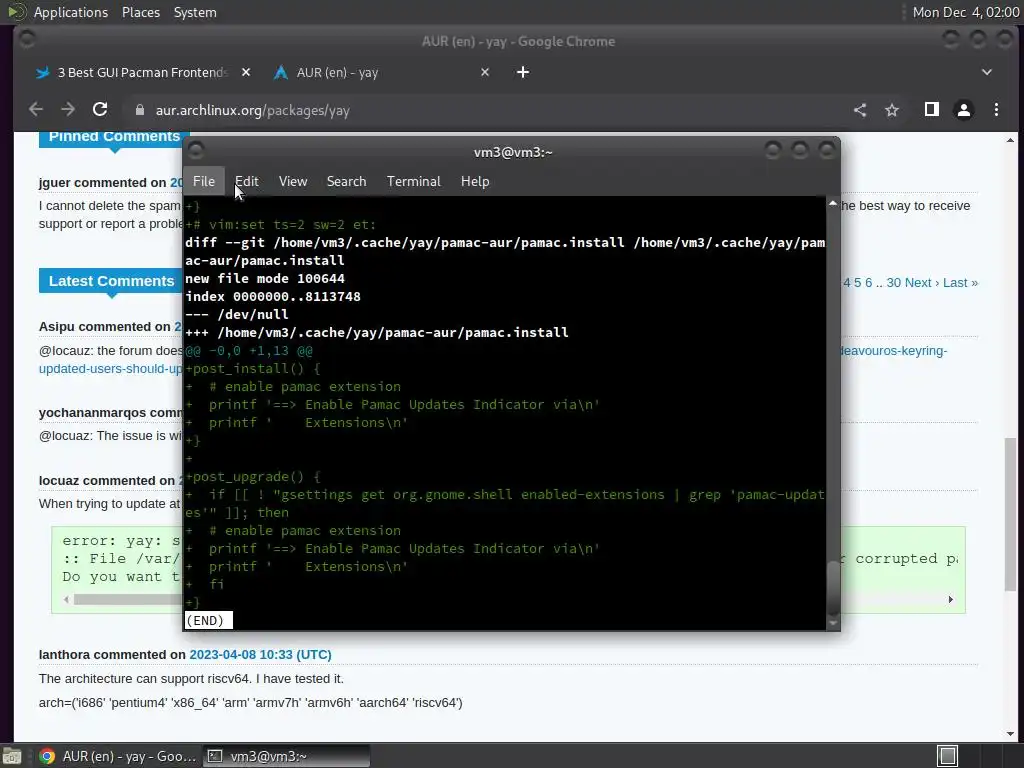The image size is (1024, 768).
Task: Switch to AUR (en) - yay tab
Action: (379, 72)
